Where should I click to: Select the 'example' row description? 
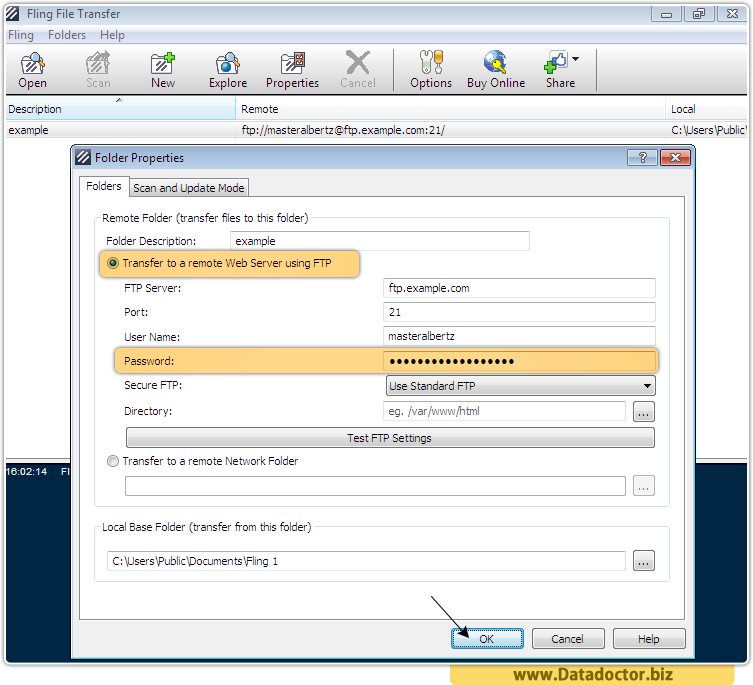pos(28,130)
